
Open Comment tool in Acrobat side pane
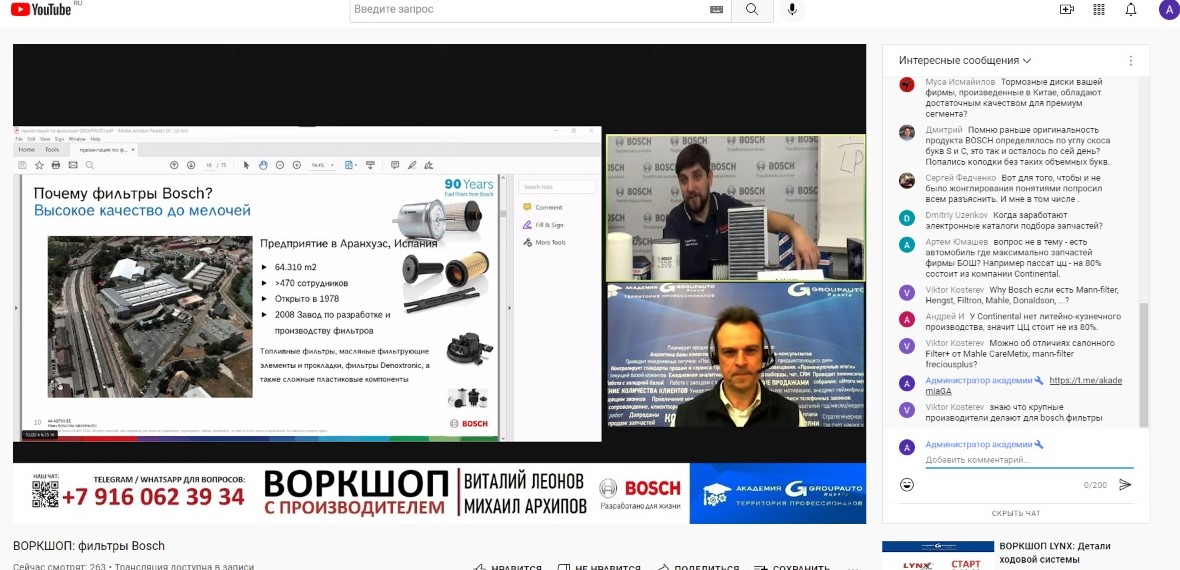(x=543, y=207)
